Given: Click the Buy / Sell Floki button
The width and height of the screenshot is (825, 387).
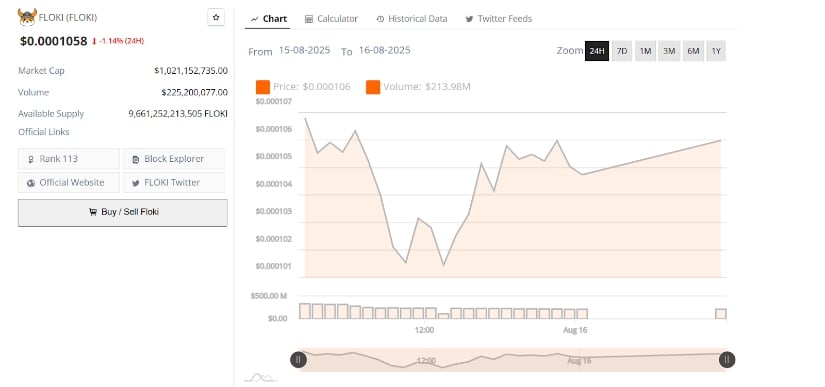Looking at the screenshot, I should [x=123, y=212].
